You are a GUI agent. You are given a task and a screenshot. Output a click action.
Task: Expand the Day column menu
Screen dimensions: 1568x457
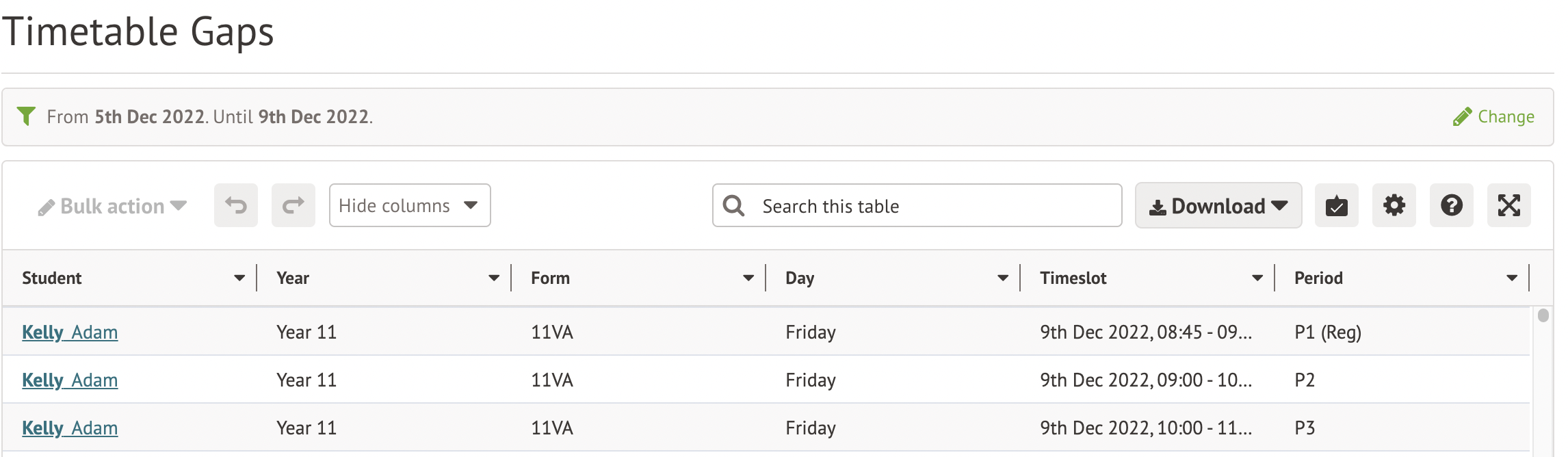[x=1003, y=278]
